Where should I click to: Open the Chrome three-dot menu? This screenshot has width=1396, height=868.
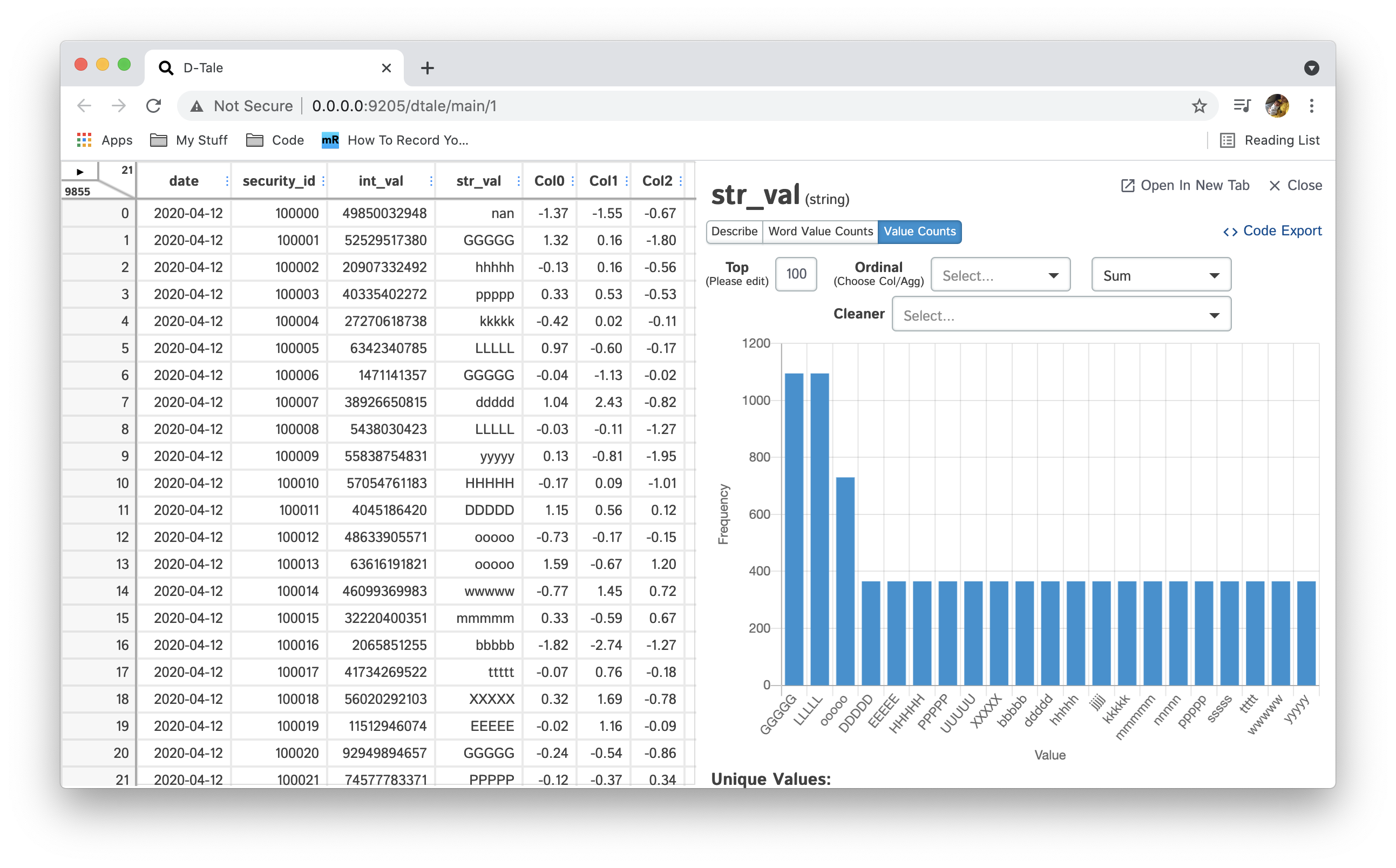1312,106
